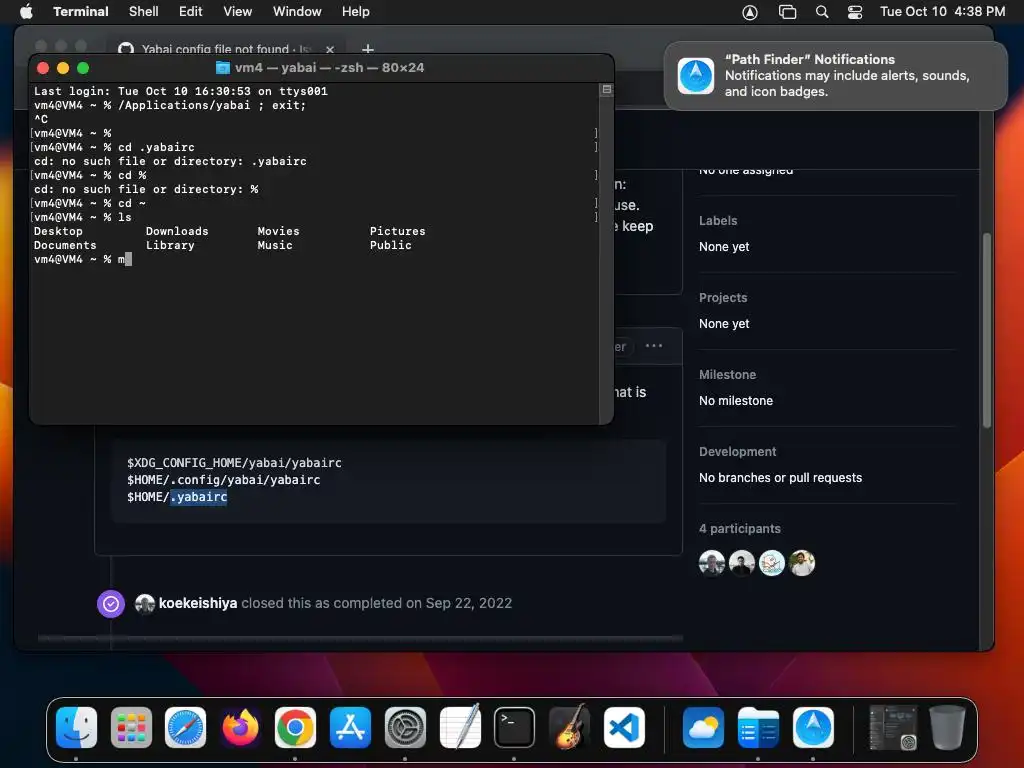Click the $HOME/.config/yabai/yabairc line

pyautogui.click(x=223, y=480)
